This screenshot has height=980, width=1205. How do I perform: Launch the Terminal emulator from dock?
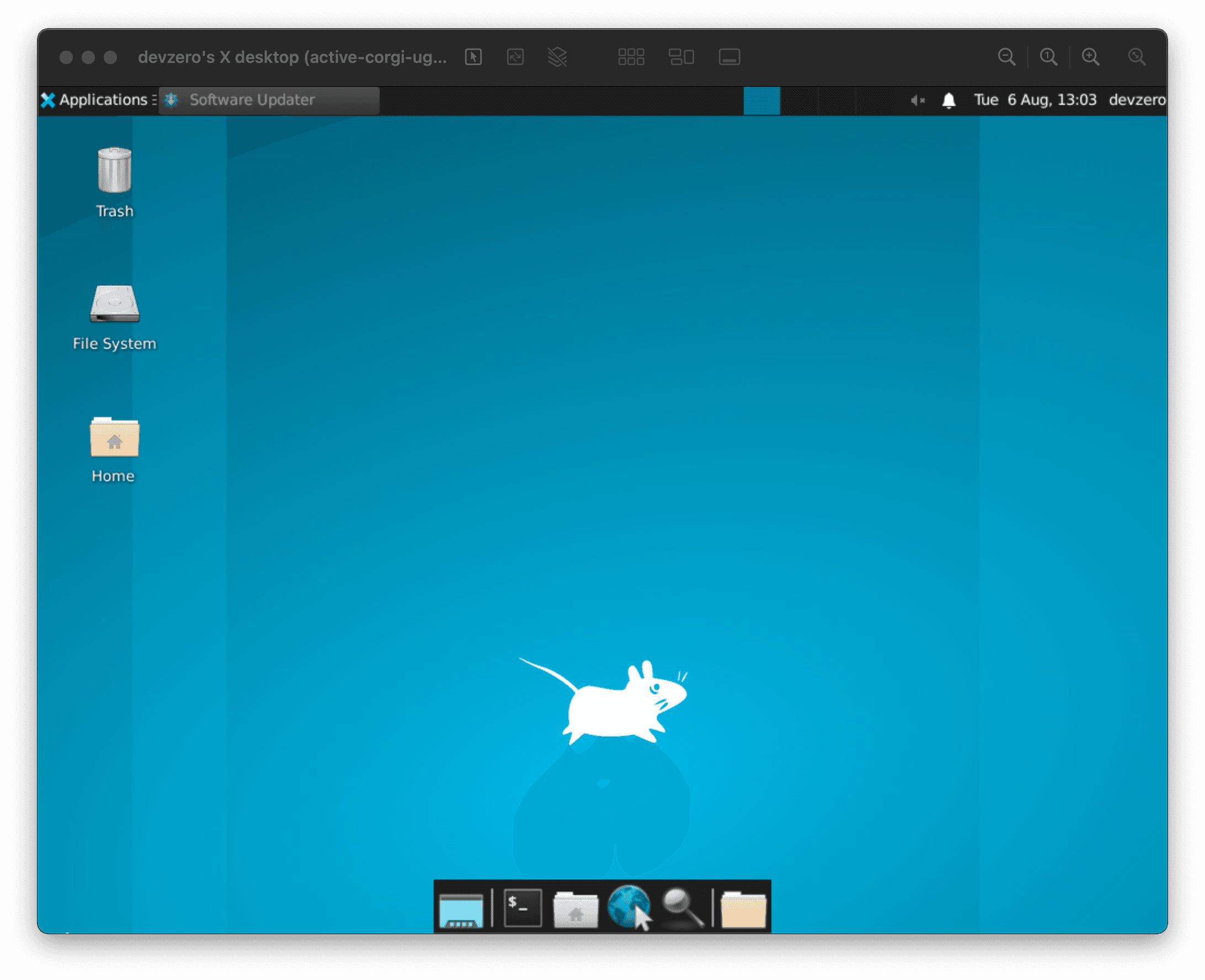522,908
